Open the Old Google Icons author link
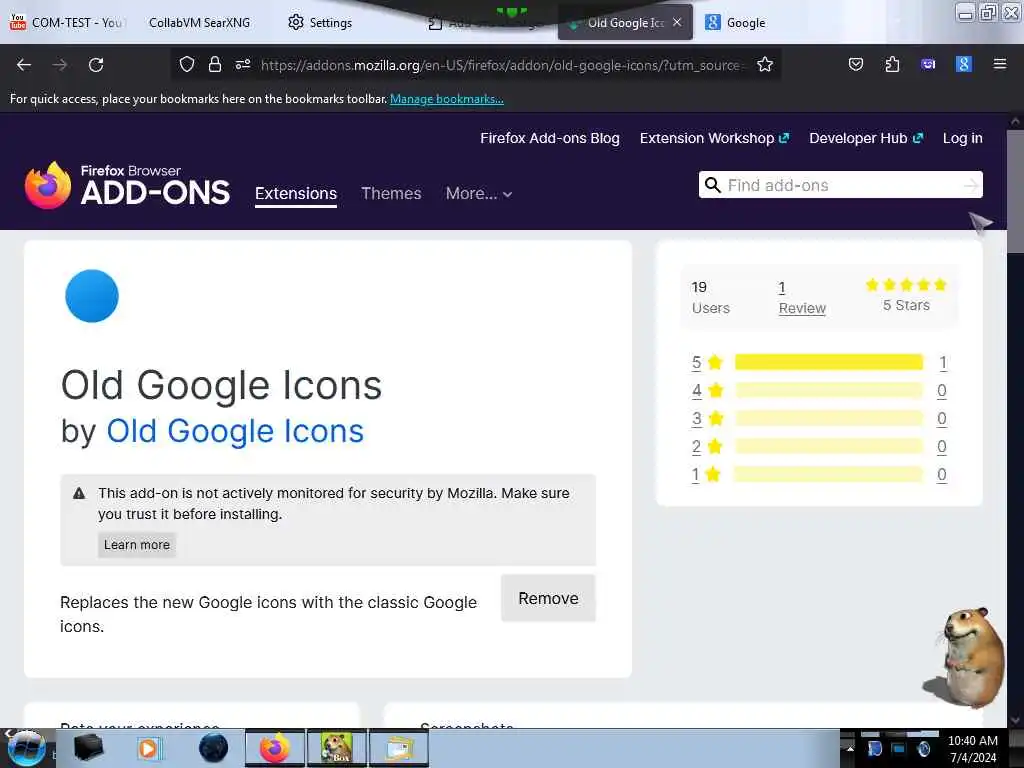 point(235,431)
